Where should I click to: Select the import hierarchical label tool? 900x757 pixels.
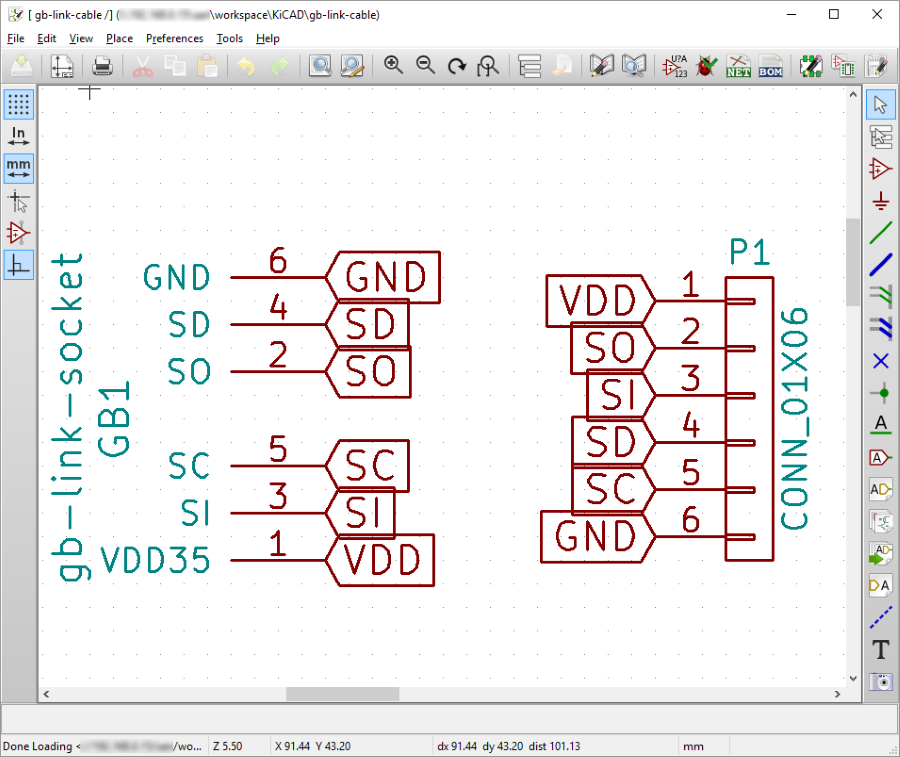[880, 554]
